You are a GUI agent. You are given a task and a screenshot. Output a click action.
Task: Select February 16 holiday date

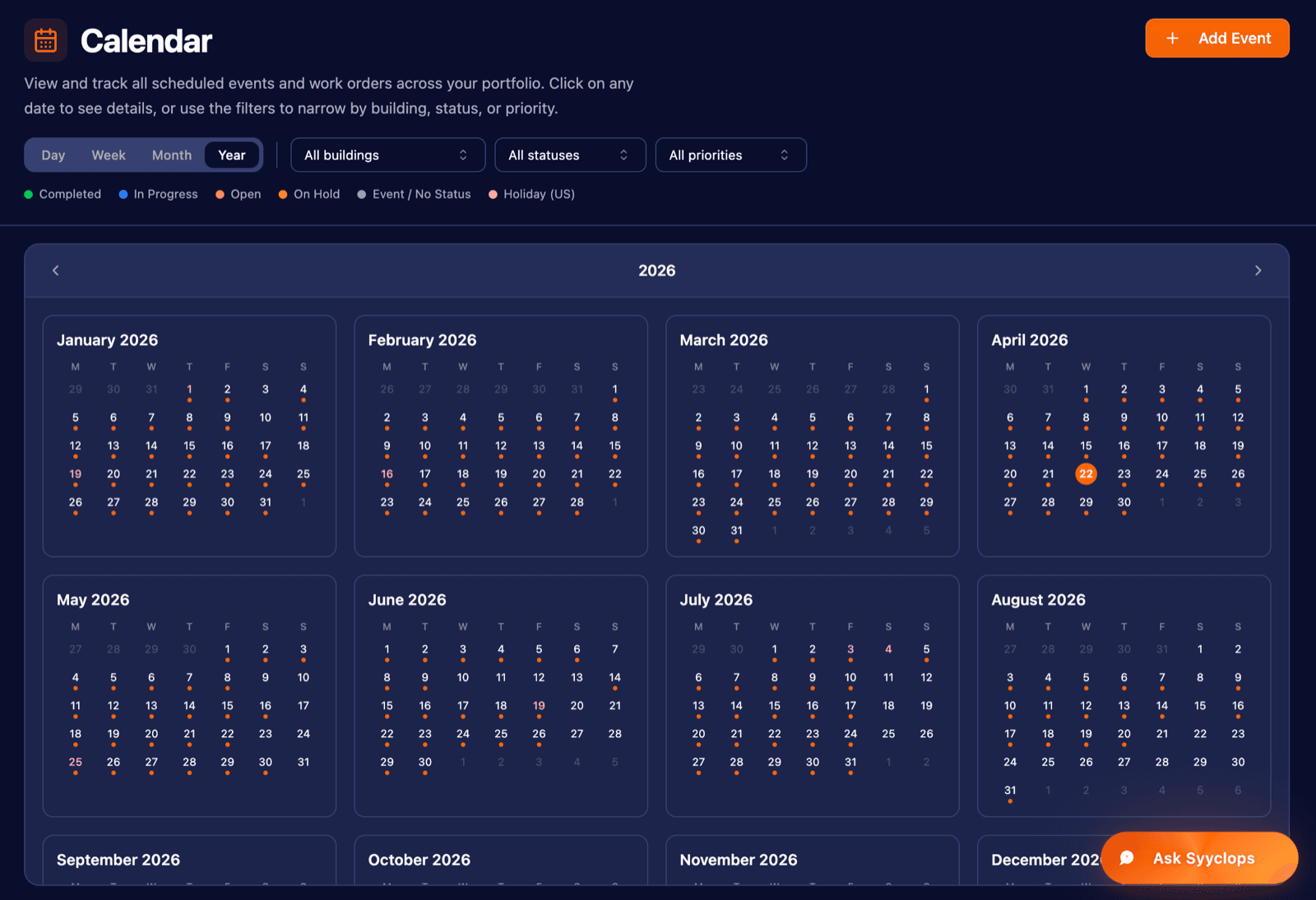[x=387, y=475]
